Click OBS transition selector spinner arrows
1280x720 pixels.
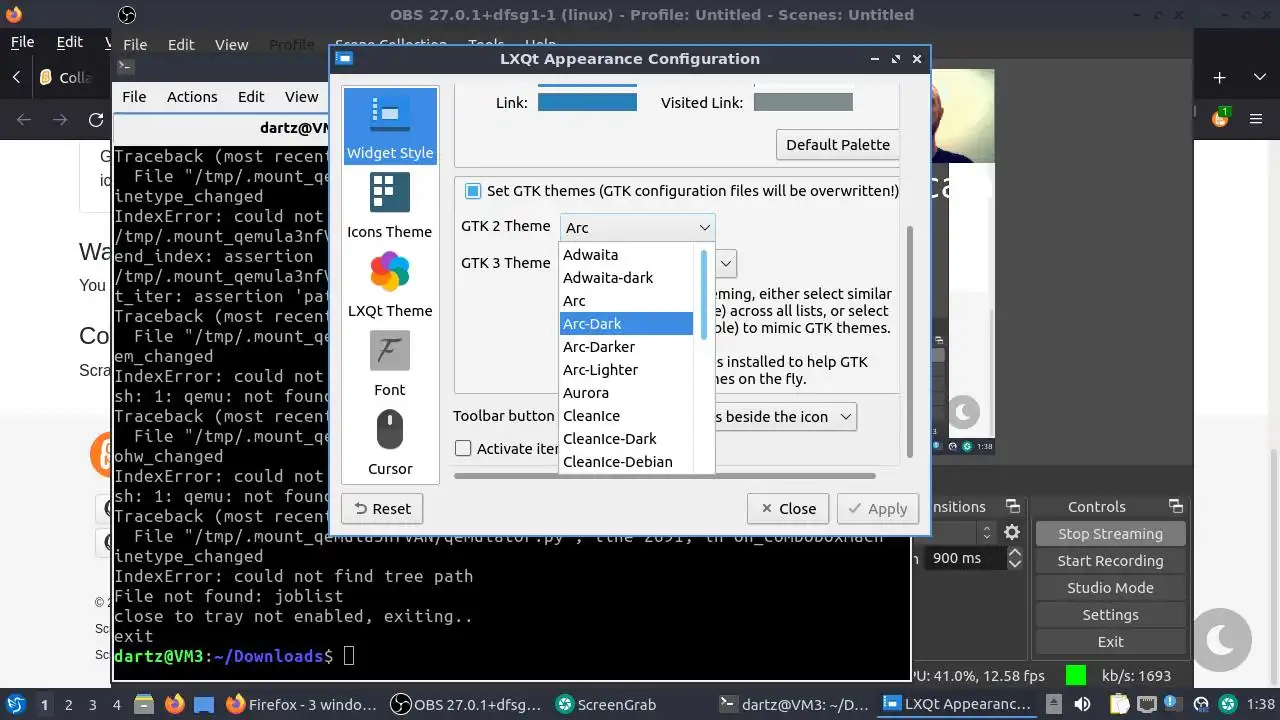pos(987,533)
